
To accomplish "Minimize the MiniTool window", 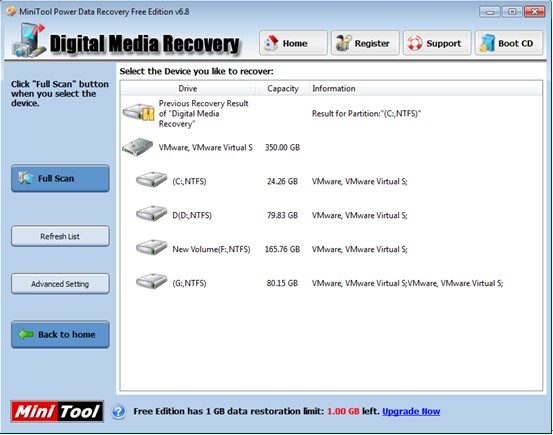I will click(x=490, y=12).
